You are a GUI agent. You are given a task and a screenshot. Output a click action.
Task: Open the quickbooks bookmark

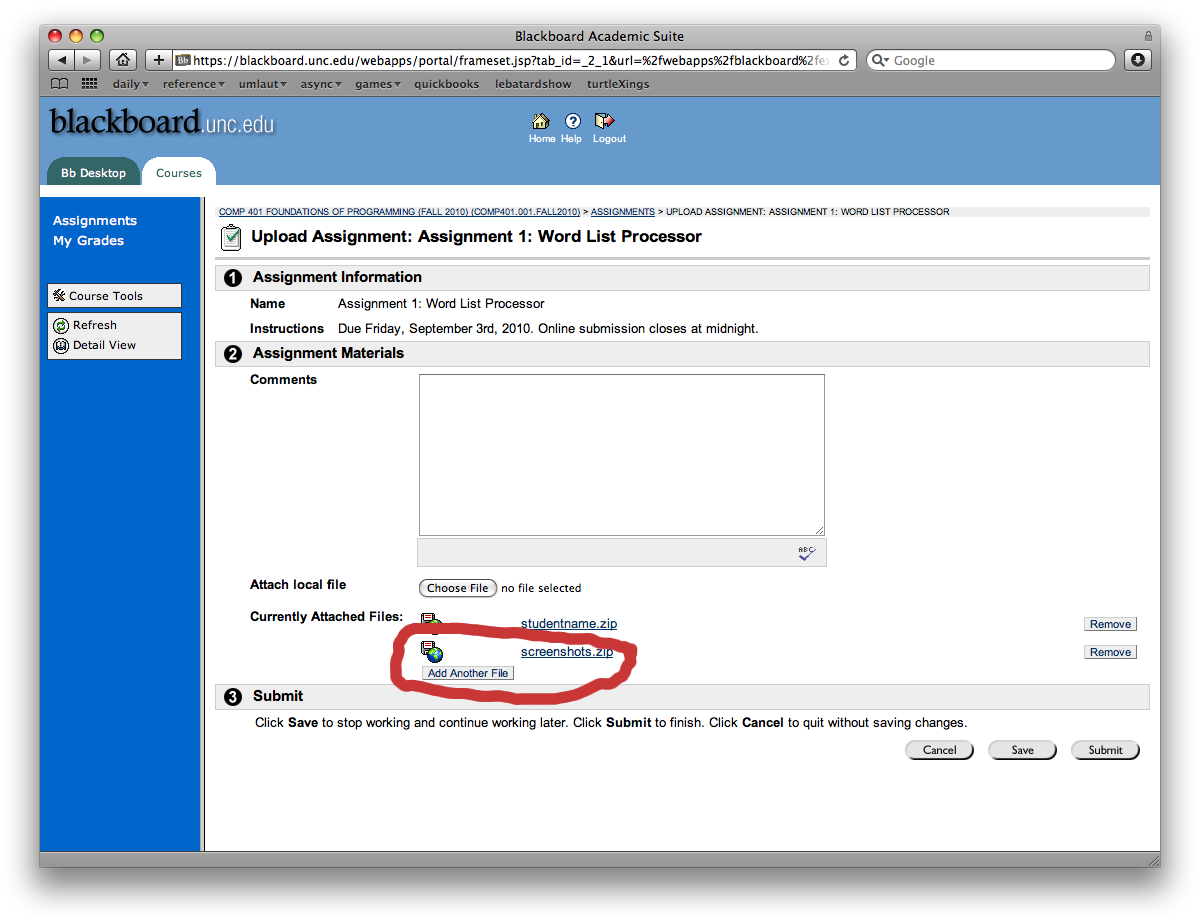447,84
